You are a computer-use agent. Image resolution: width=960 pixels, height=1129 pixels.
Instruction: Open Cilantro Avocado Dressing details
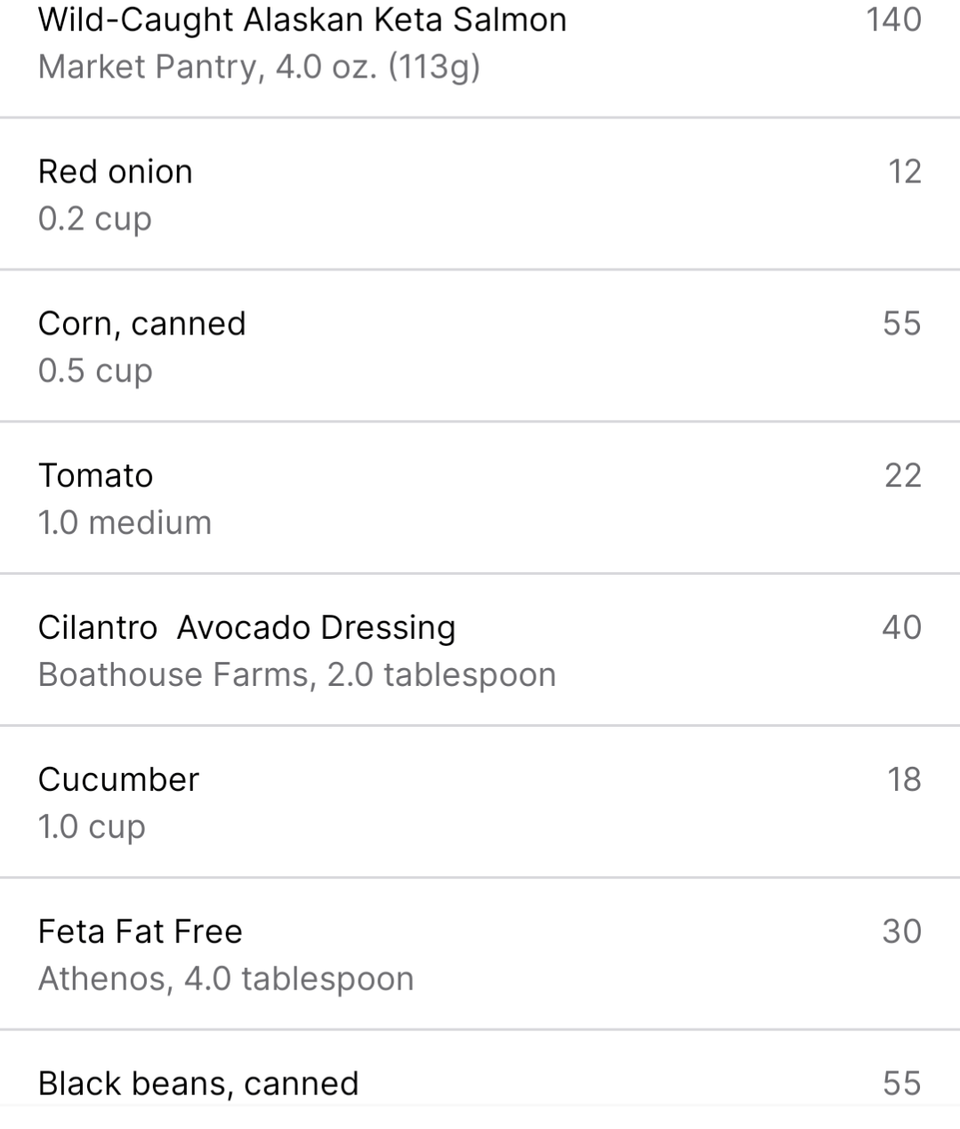coord(480,649)
